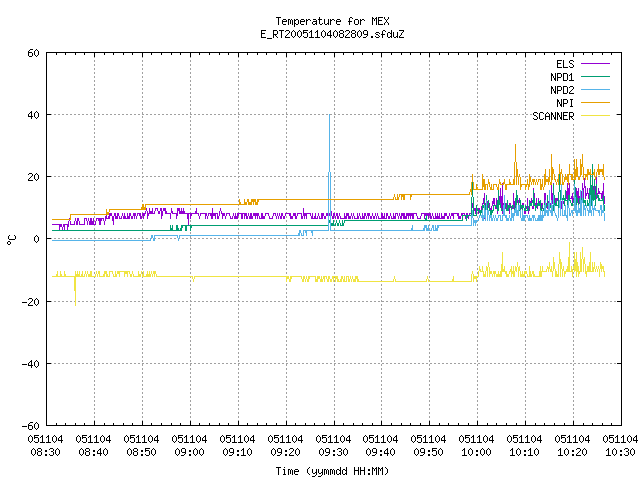Click the NPI legend label
Viewport: 640px width, 480px height.
pos(565,103)
